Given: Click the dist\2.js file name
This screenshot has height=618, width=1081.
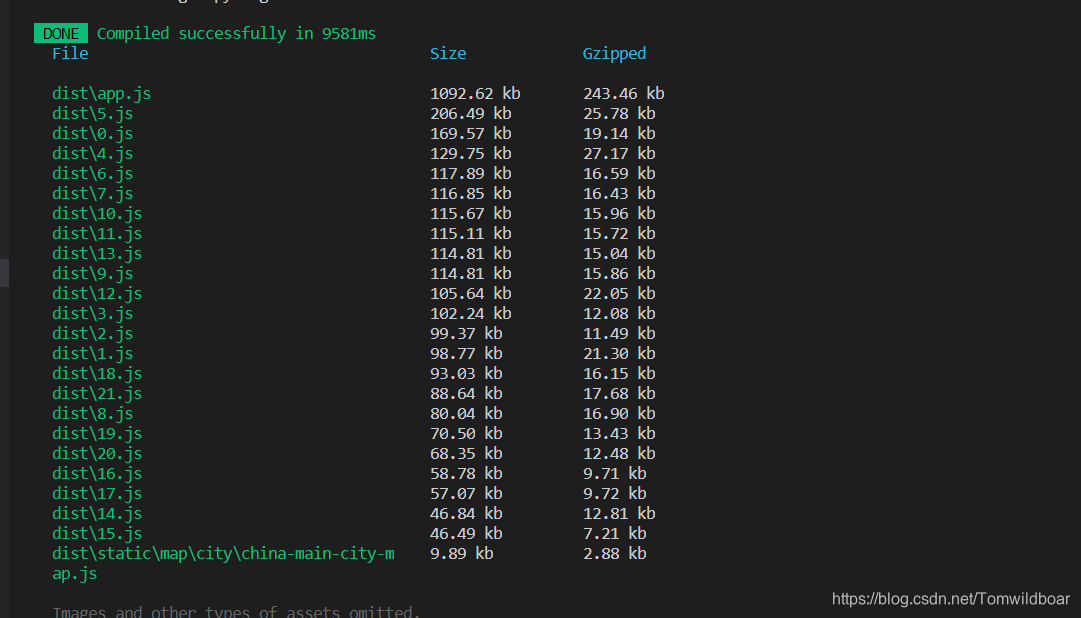Looking at the screenshot, I should click(x=92, y=333).
